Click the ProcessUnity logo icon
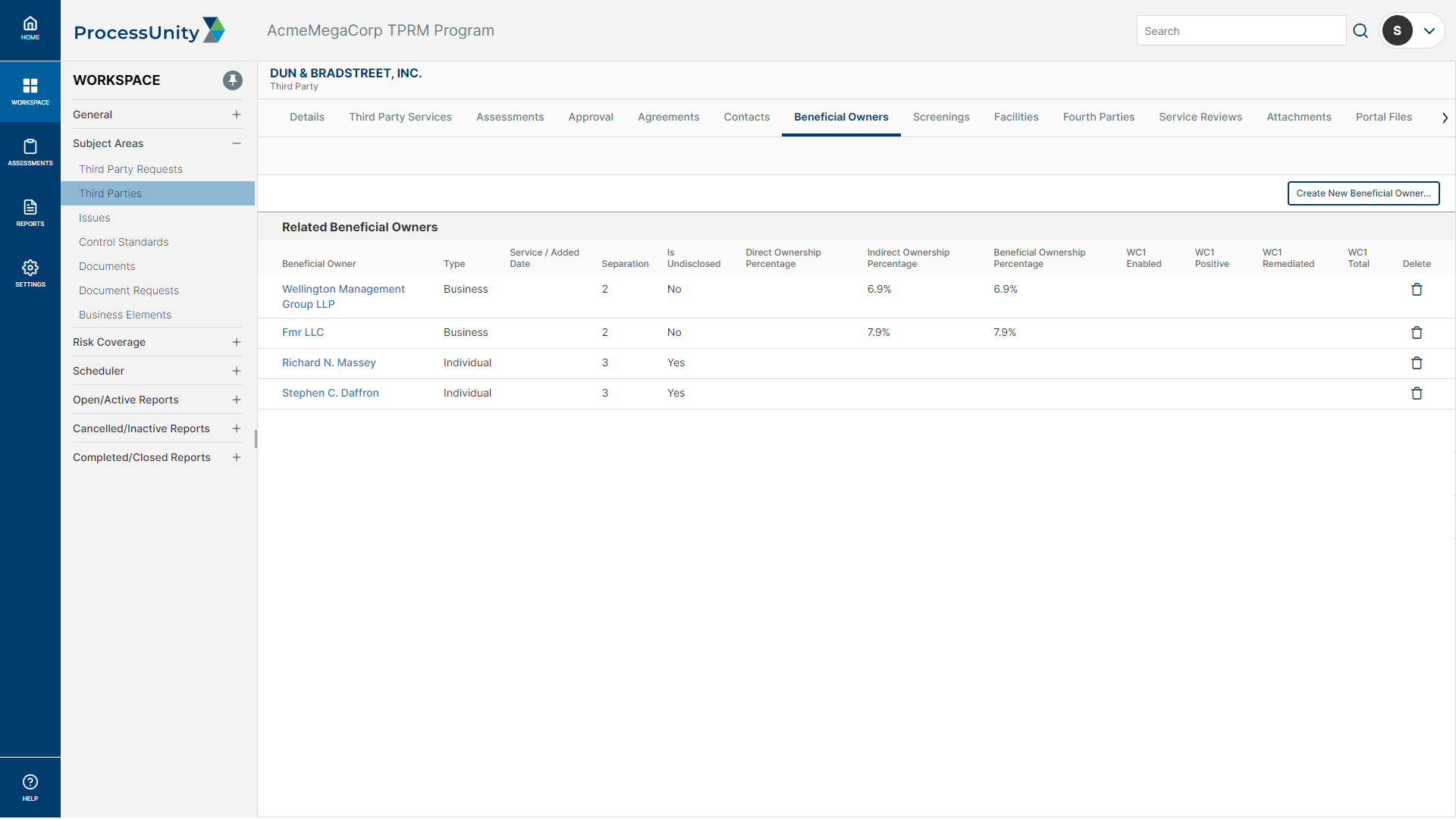The height and width of the screenshot is (819, 1456). click(x=213, y=30)
